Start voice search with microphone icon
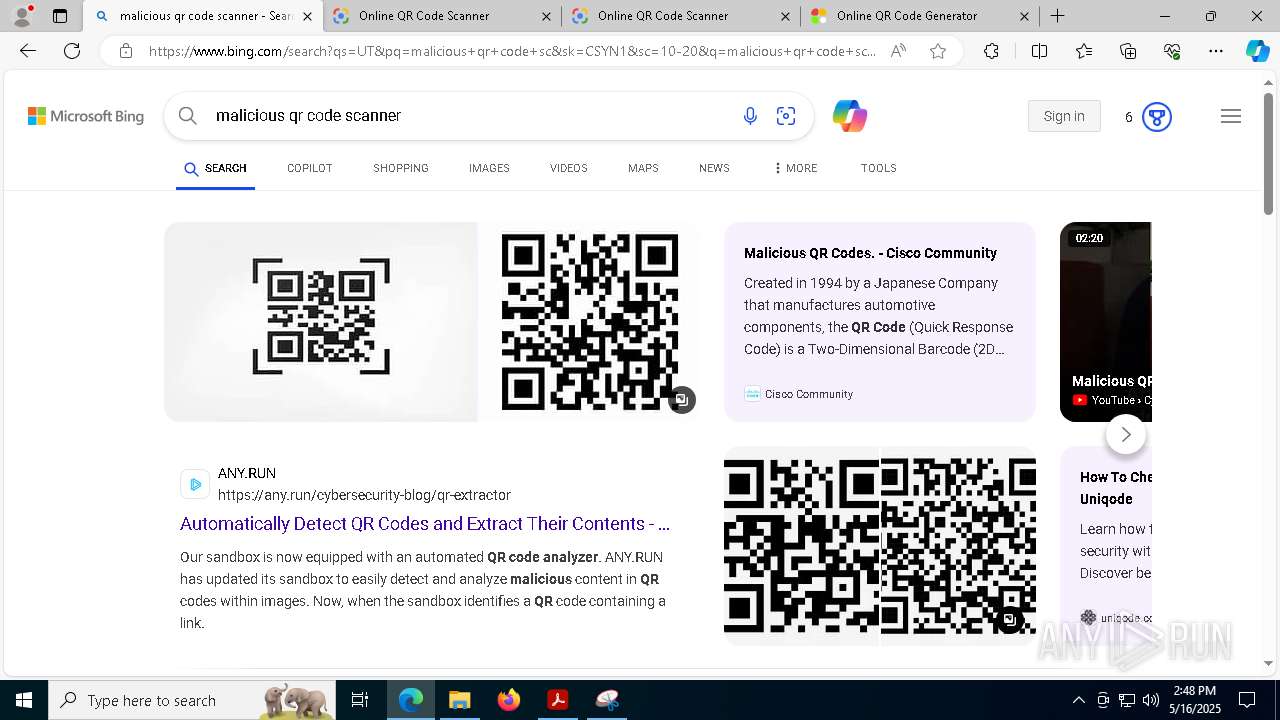 point(750,116)
